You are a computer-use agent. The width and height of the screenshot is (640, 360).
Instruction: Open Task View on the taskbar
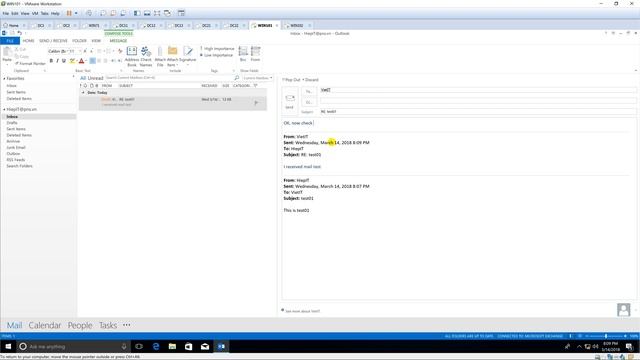pyautogui.click(x=139, y=347)
